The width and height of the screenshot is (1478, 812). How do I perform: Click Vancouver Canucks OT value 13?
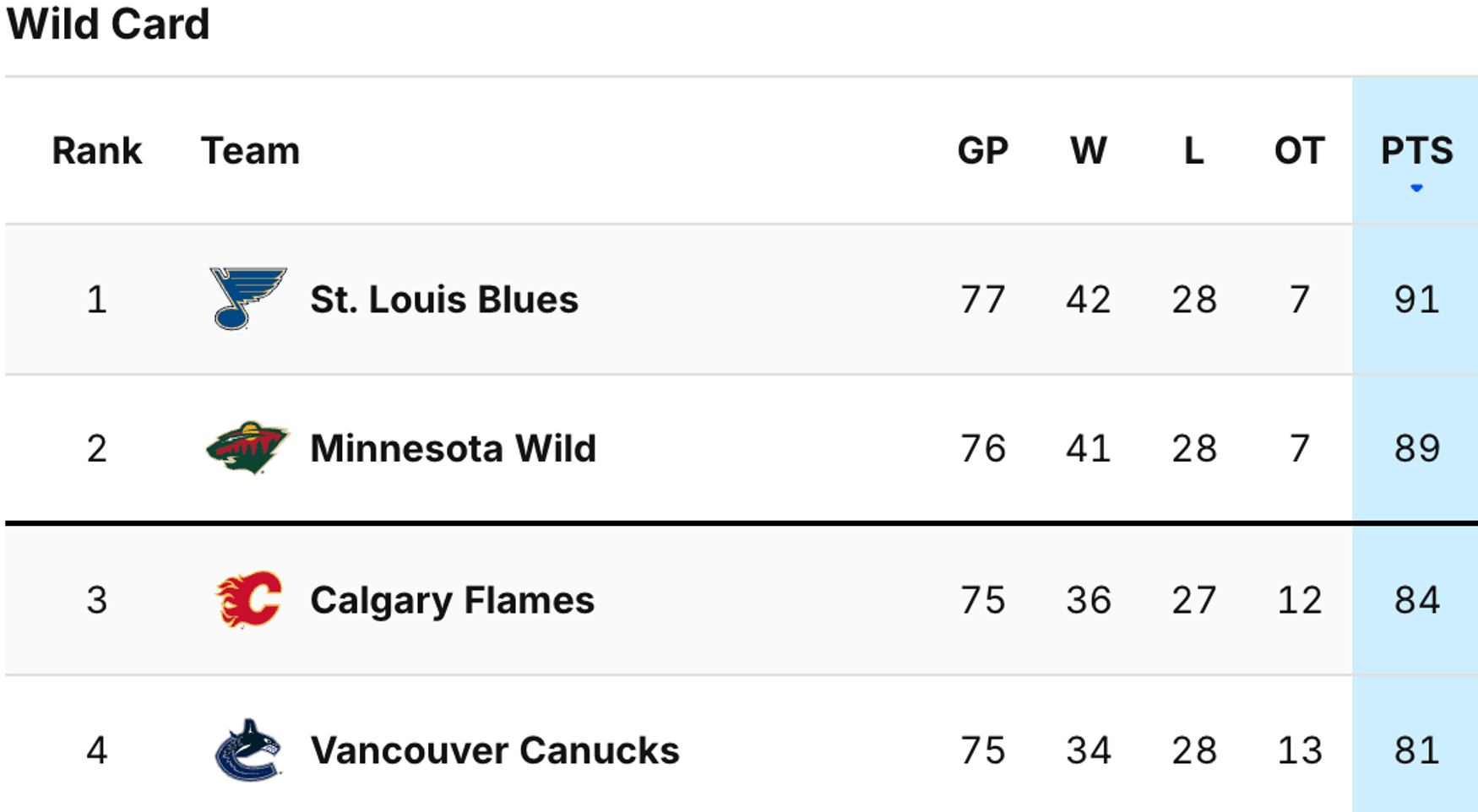point(1299,750)
